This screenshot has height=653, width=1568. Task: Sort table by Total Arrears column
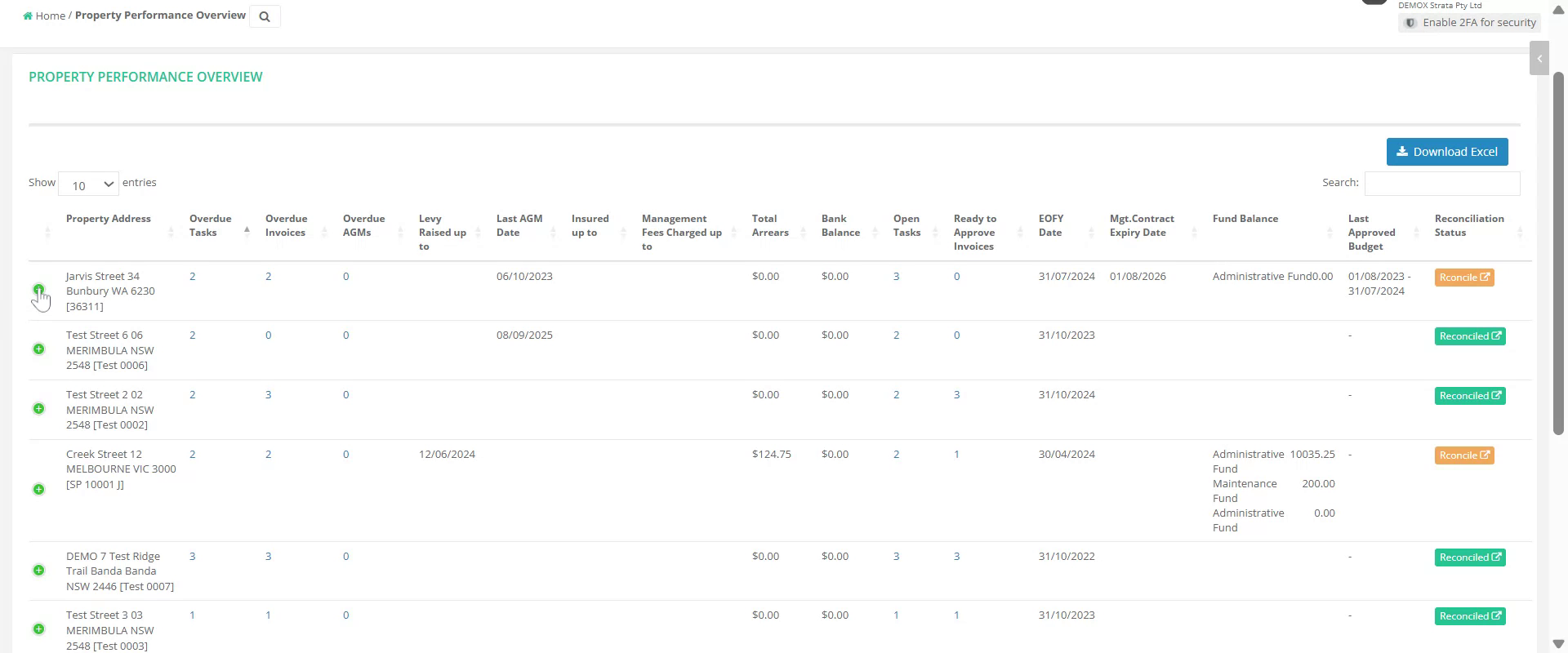(x=770, y=226)
